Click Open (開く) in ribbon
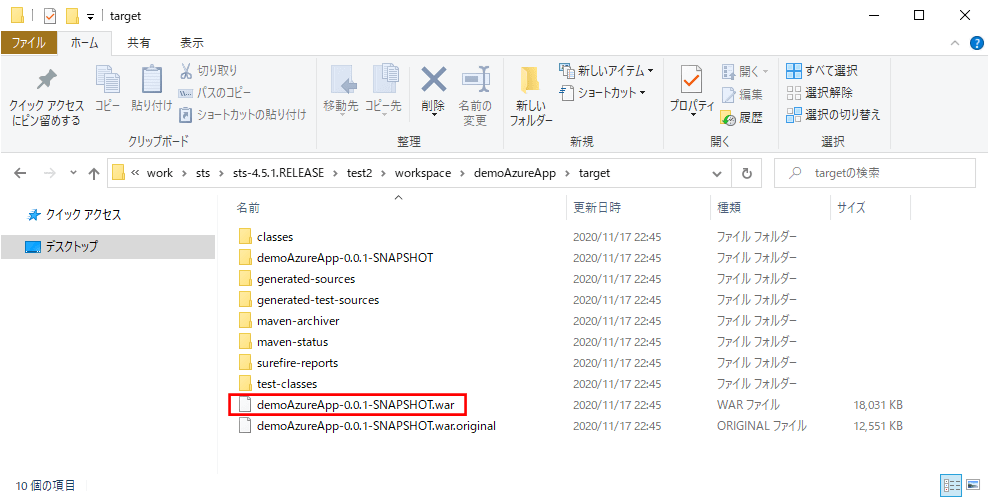 745,71
